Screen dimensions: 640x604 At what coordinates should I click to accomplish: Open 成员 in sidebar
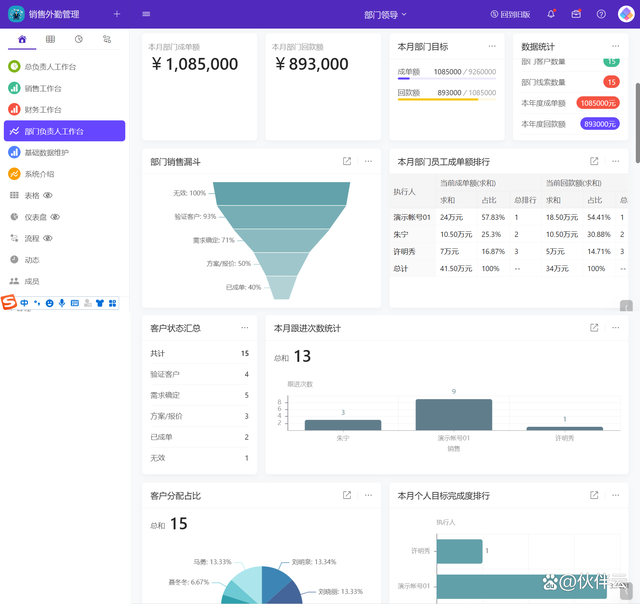click(x=64, y=281)
